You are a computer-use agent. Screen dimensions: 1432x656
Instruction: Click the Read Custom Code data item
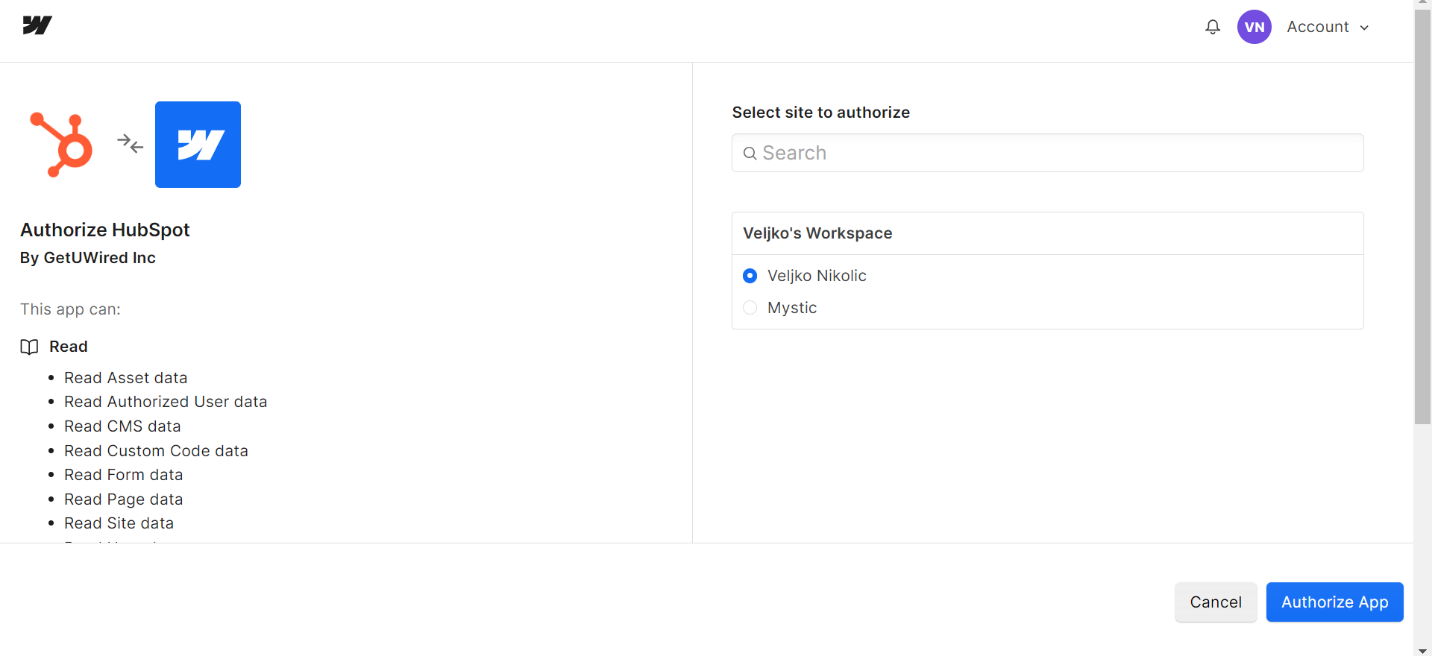pos(156,451)
